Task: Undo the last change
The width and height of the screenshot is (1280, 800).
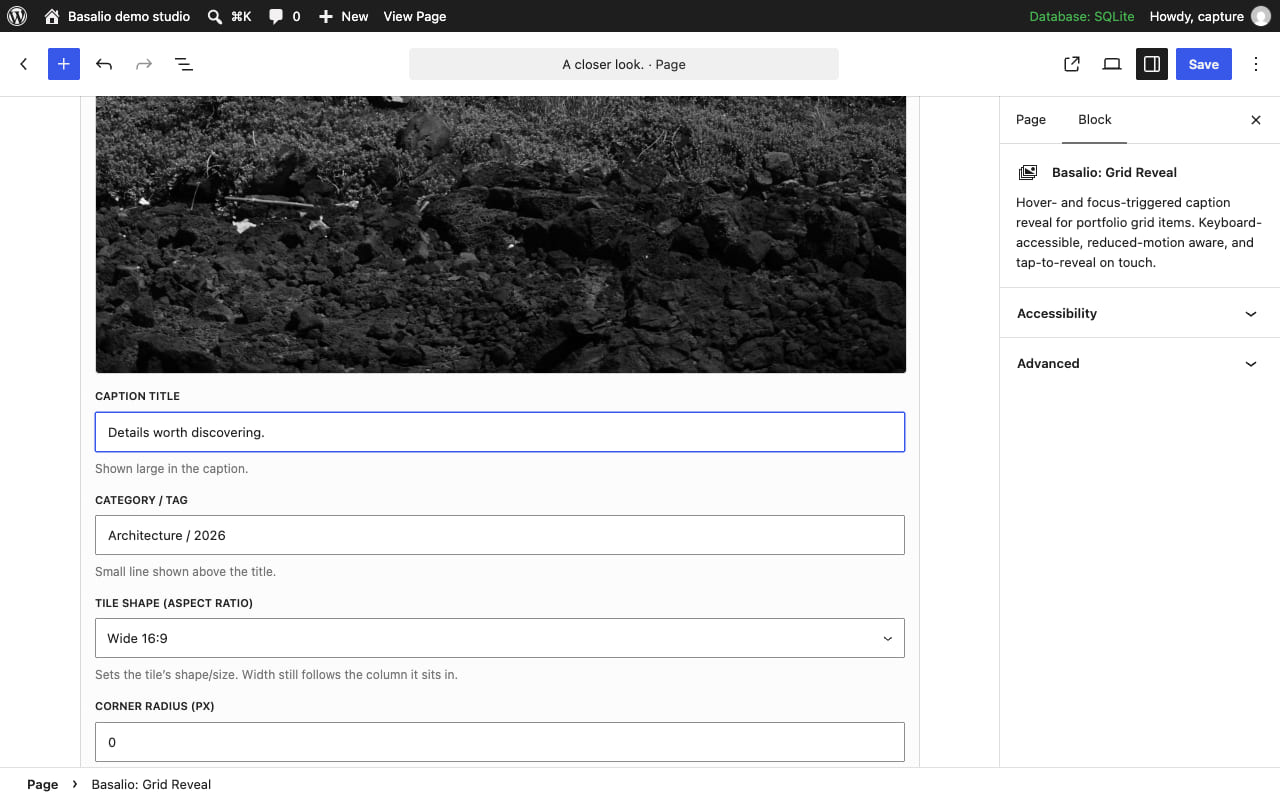Action: pyautogui.click(x=104, y=64)
